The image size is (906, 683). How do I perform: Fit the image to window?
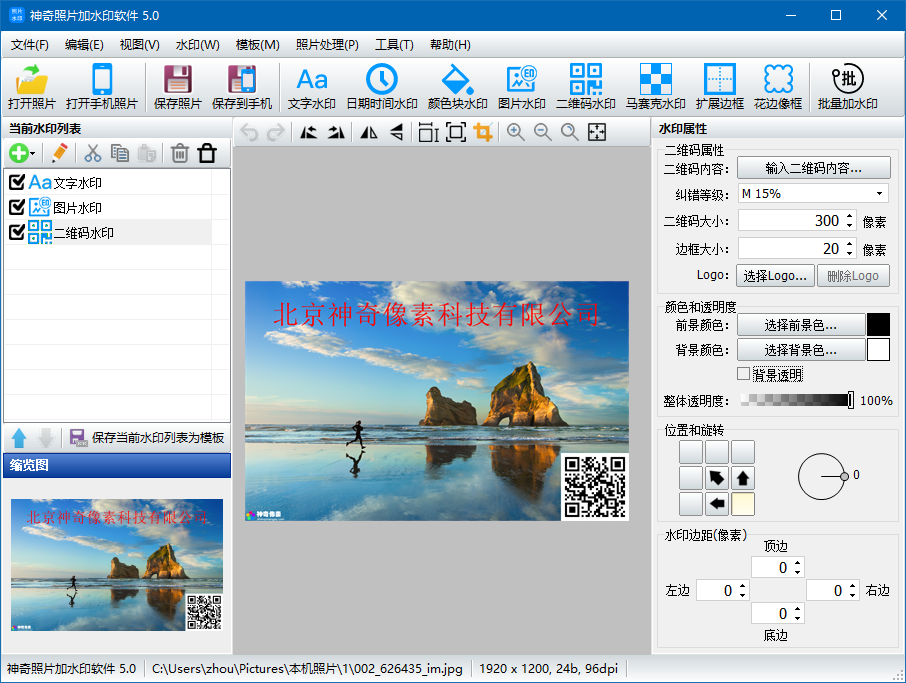(597, 132)
